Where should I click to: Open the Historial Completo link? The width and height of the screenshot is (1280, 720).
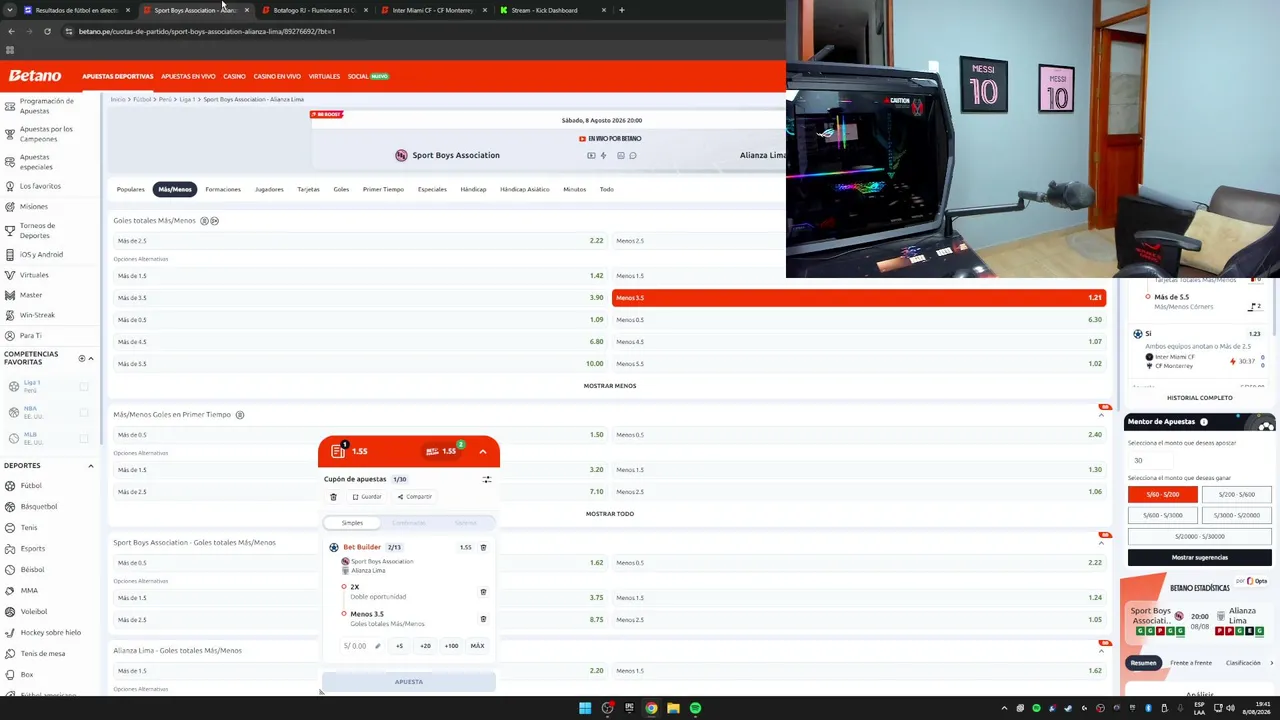tap(1200, 398)
